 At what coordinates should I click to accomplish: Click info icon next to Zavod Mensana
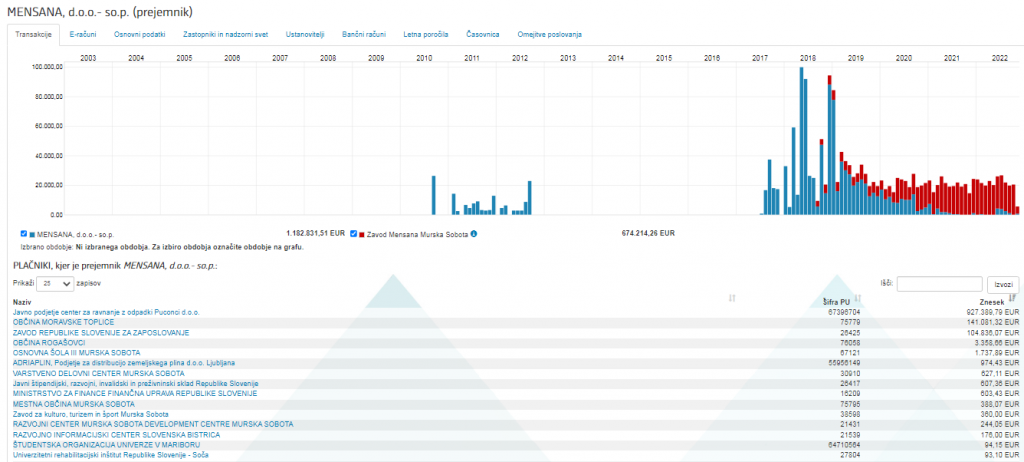474,234
